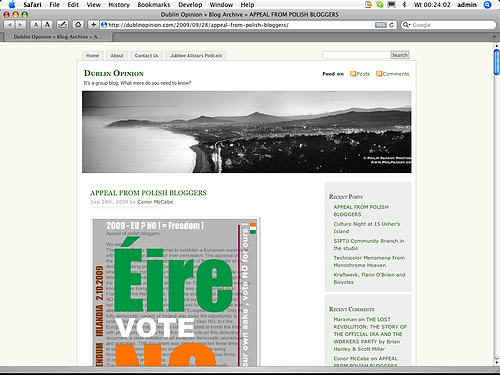Open Culture Night at 15 Usher's Island
This screenshot has width=500, height=375.
[x=367, y=227]
